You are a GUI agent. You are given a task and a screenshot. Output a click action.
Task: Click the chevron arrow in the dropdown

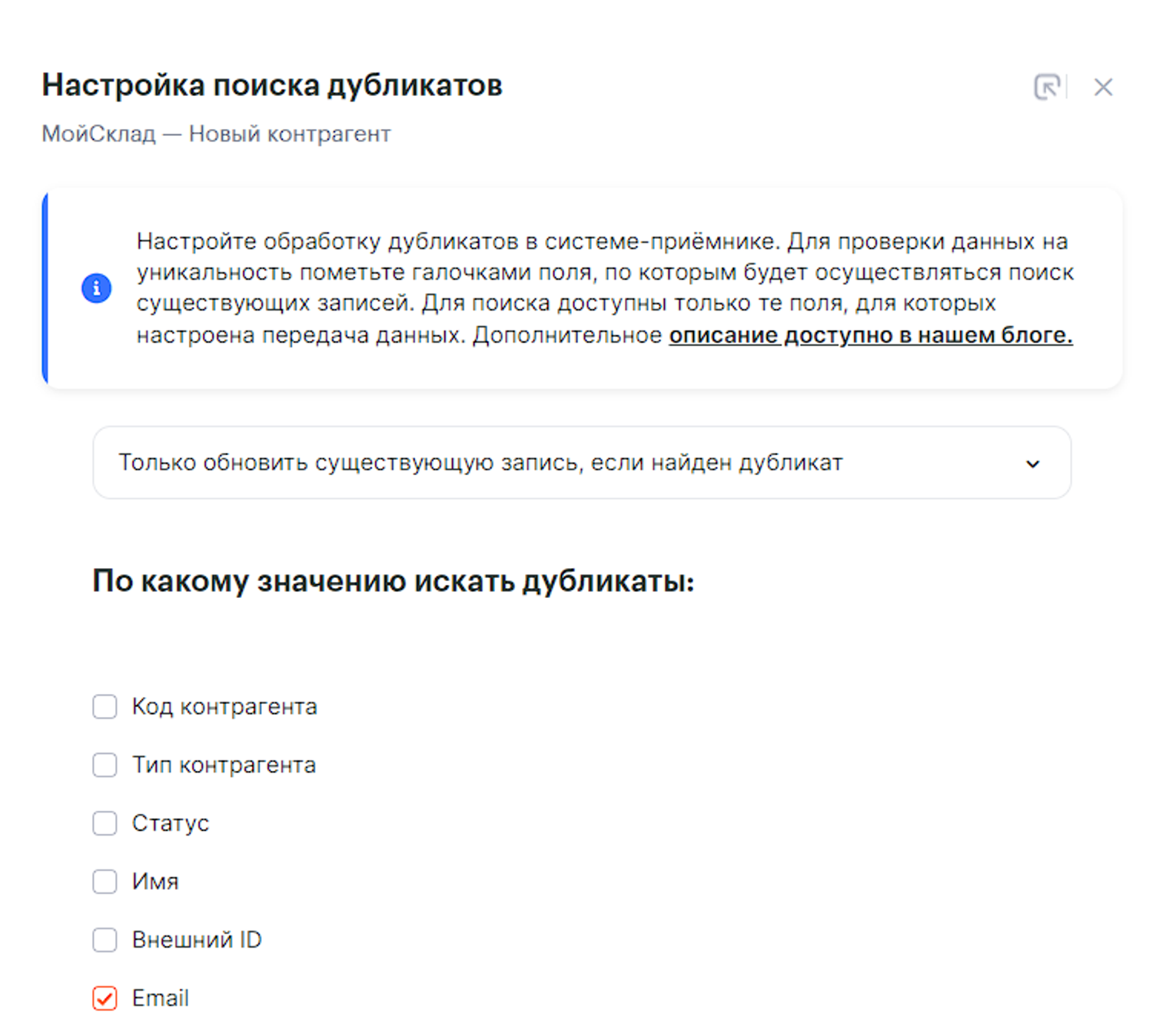pos(1032,463)
